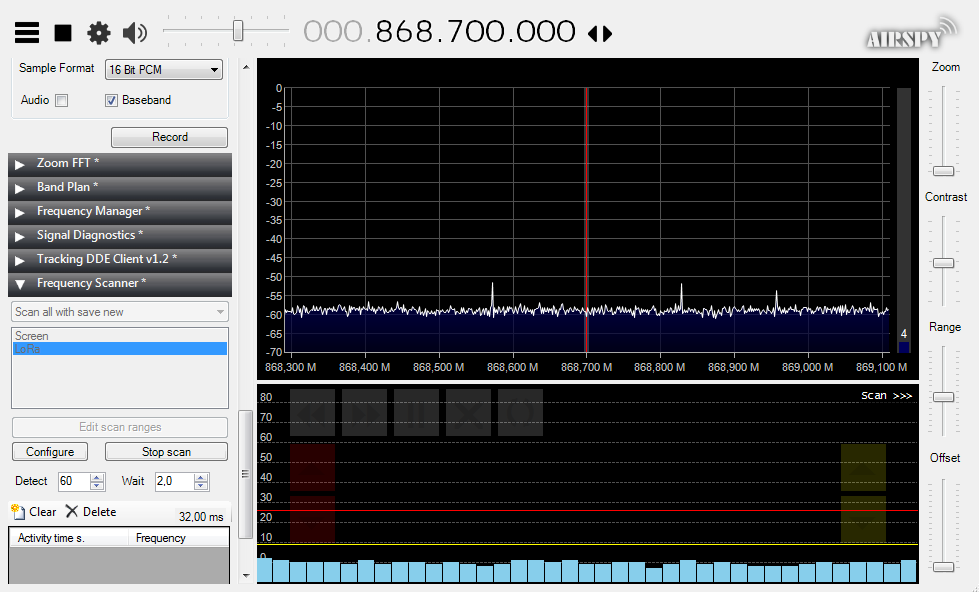The height and width of the screenshot is (592, 979).
Task: Click the Range slider handle
Action: pos(943,397)
